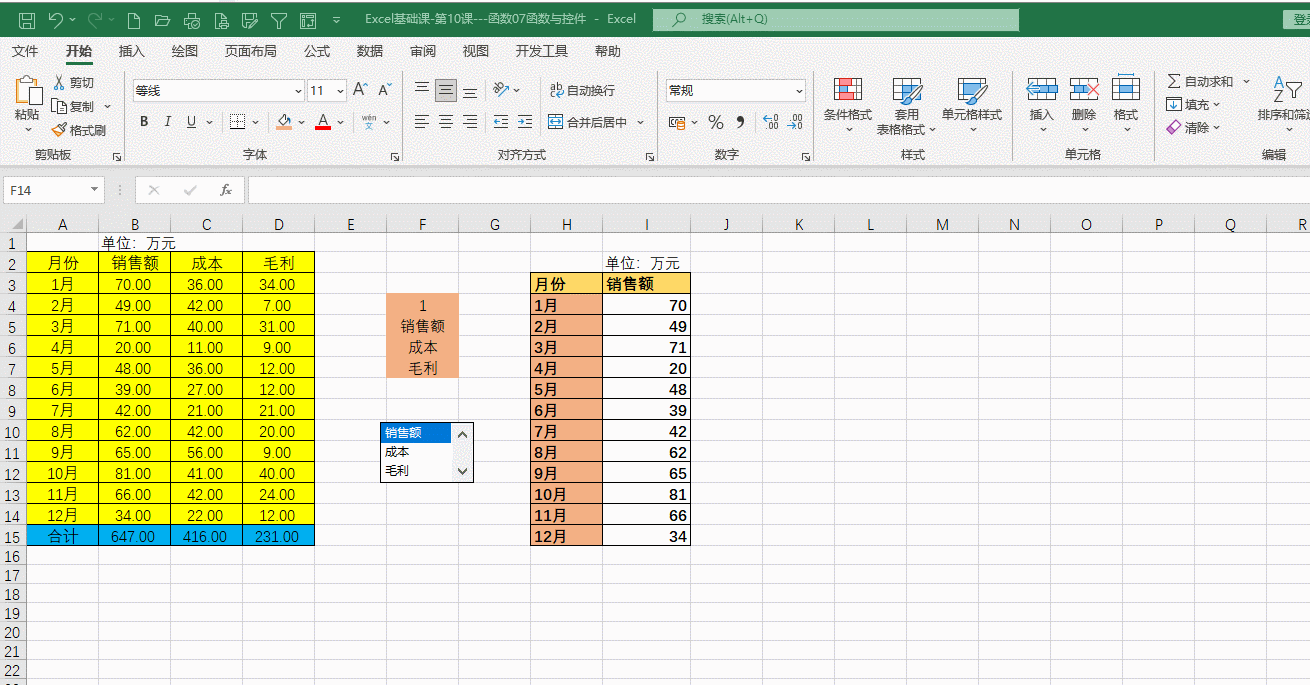The height and width of the screenshot is (685, 1310).
Task: Click the decrease decimal icon
Action: 795,122
